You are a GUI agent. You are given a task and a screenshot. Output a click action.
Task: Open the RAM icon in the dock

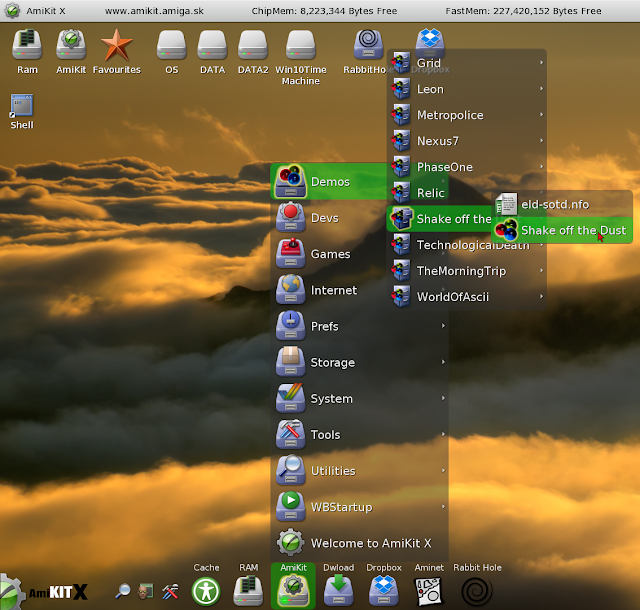tap(248, 590)
